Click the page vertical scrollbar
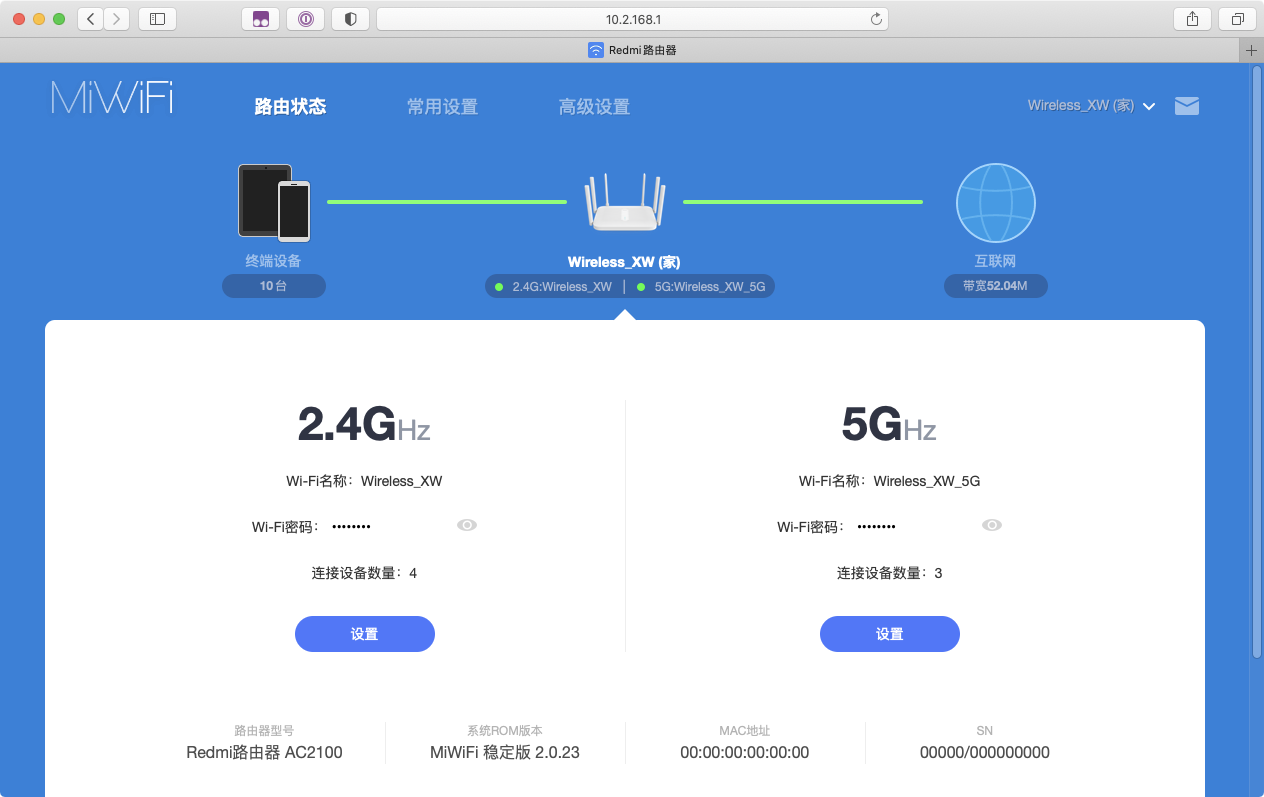 click(x=1257, y=360)
